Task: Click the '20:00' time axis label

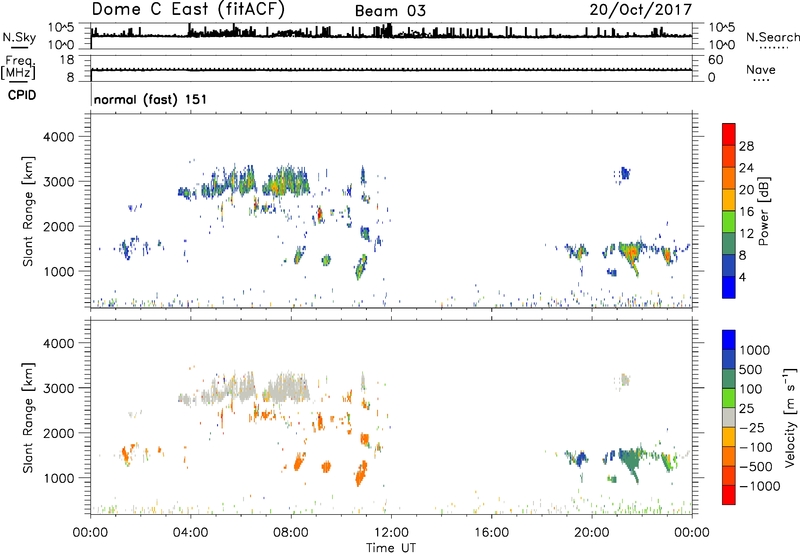Action: pos(592,533)
